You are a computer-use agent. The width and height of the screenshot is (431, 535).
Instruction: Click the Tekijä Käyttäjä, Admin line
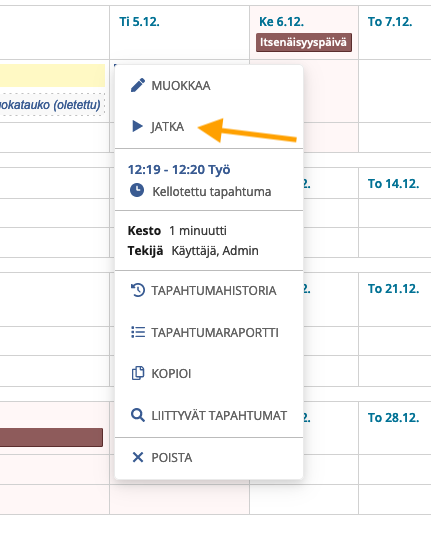[x=193, y=250]
